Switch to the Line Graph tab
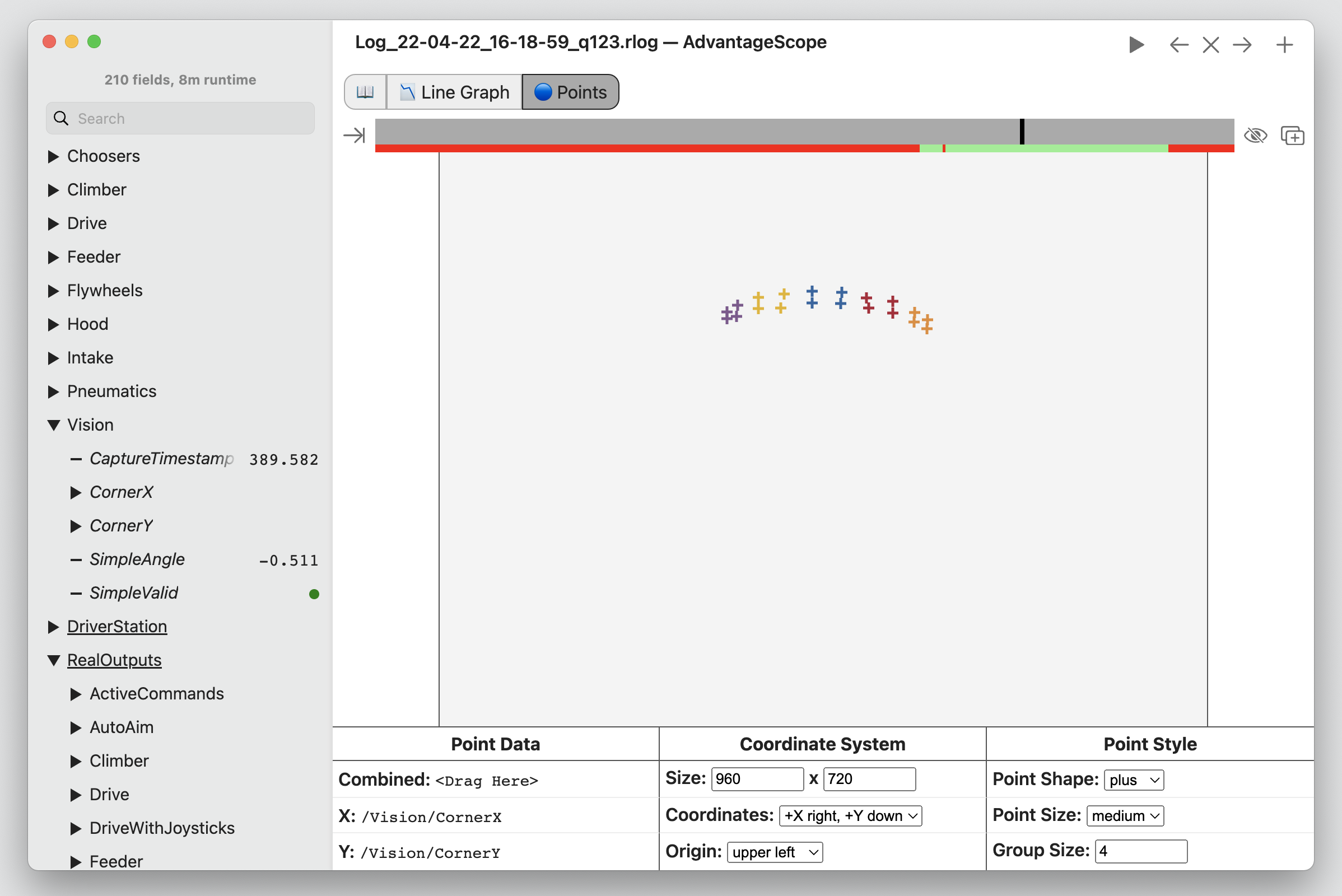This screenshot has height=896, width=1342. 454,92
